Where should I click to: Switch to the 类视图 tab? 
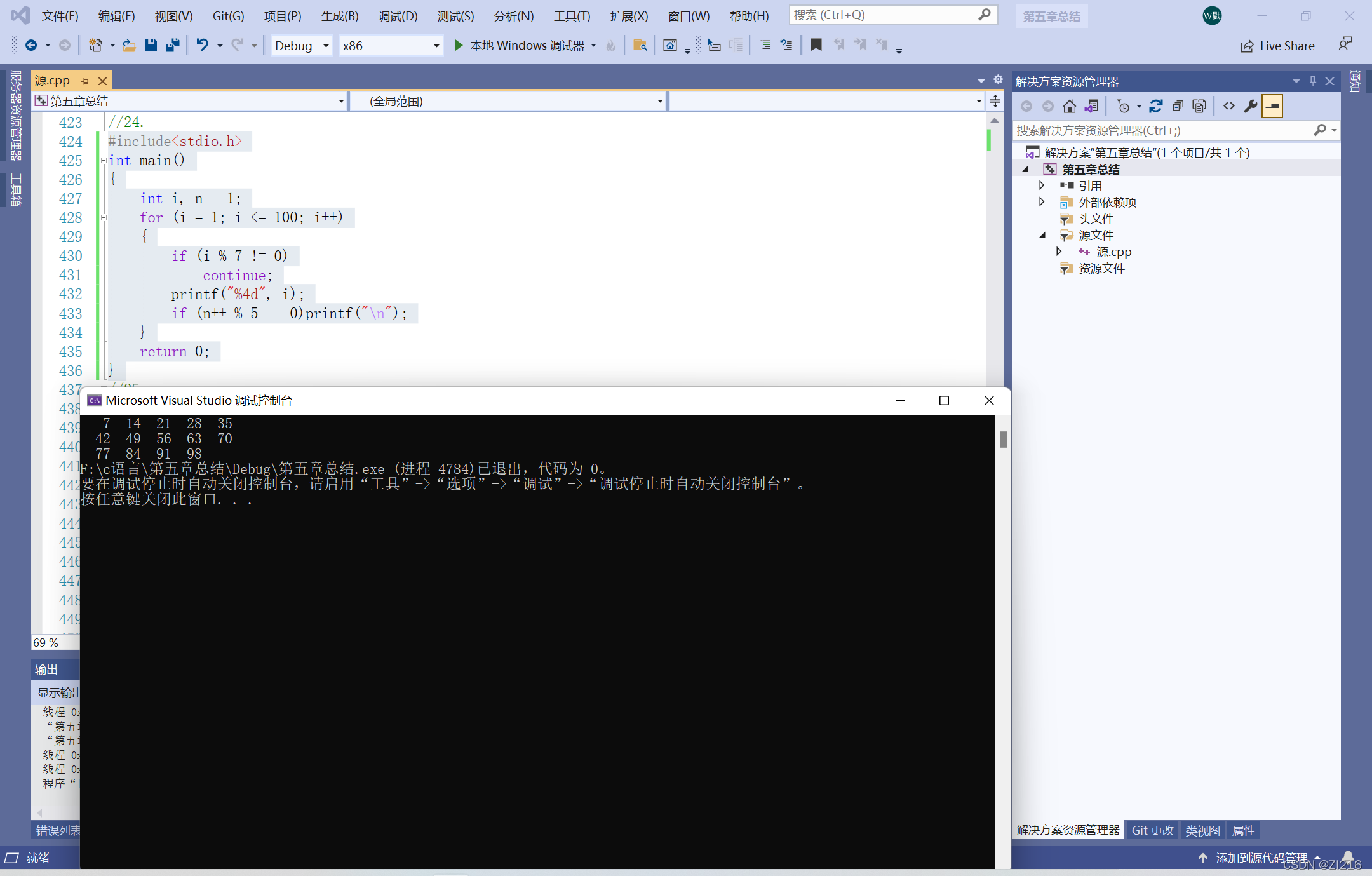pyautogui.click(x=1202, y=830)
